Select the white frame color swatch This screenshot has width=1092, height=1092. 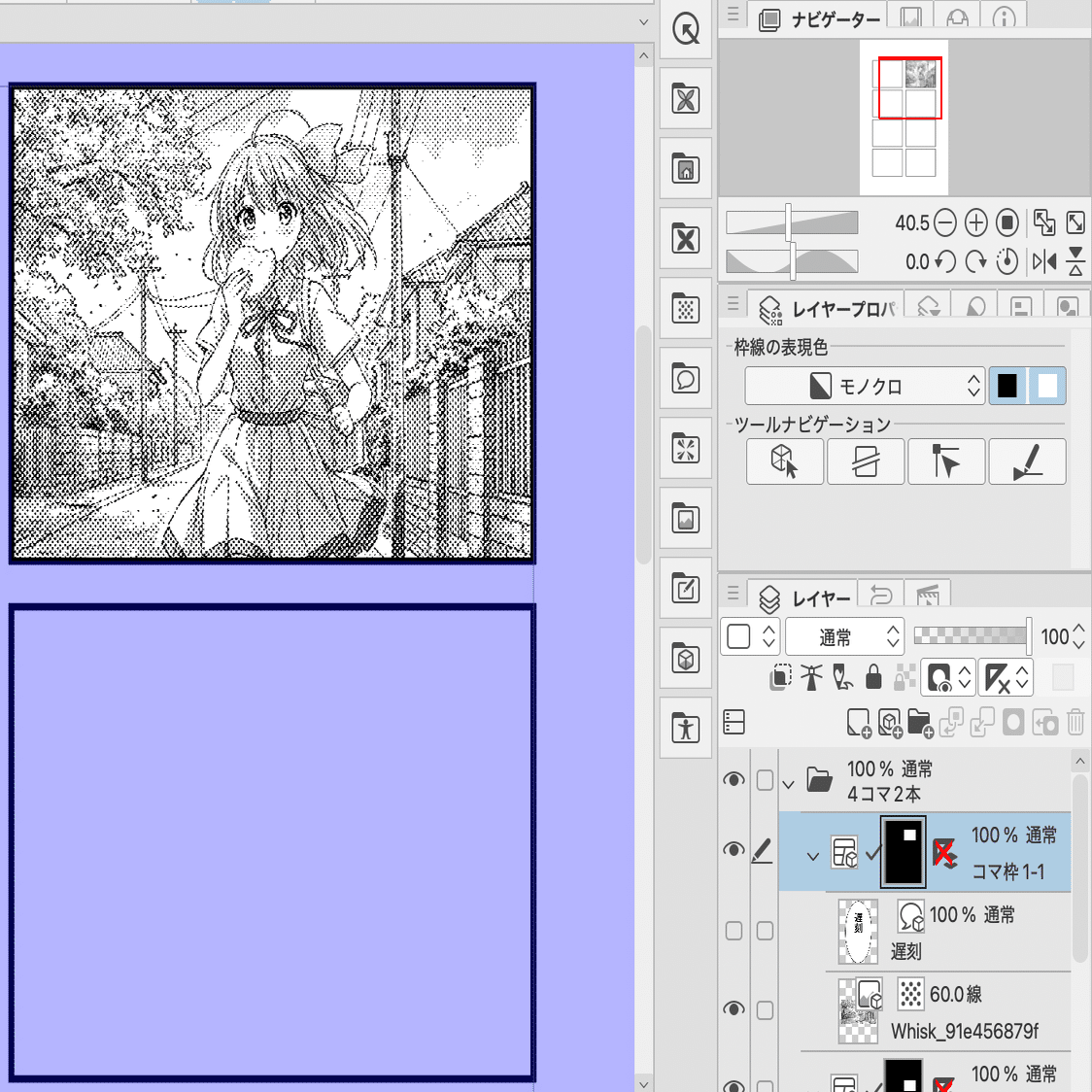tap(1046, 385)
